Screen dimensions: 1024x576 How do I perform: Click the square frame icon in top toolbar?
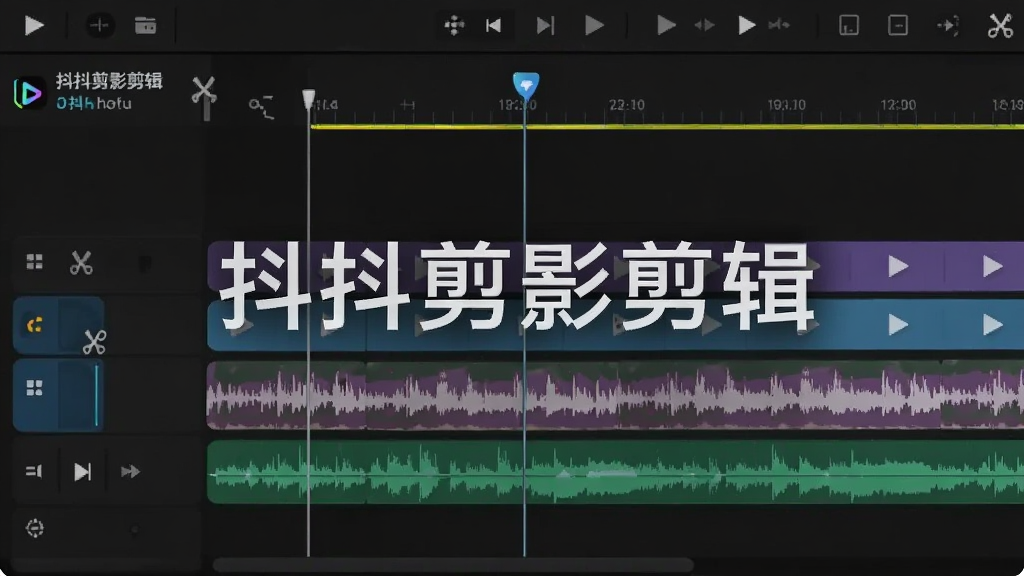click(x=848, y=25)
